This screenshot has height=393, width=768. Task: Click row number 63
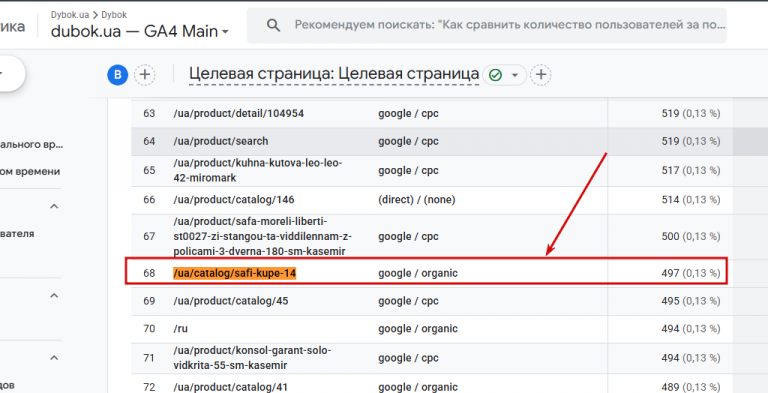tap(149, 113)
